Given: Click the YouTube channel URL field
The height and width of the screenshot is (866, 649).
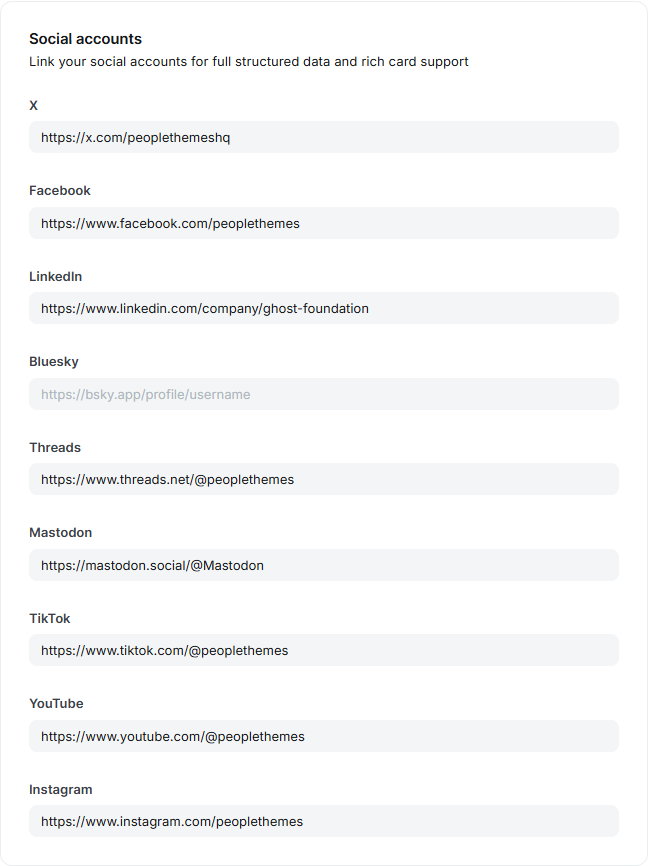Looking at the screenshot, I should [x=324, y=736].
